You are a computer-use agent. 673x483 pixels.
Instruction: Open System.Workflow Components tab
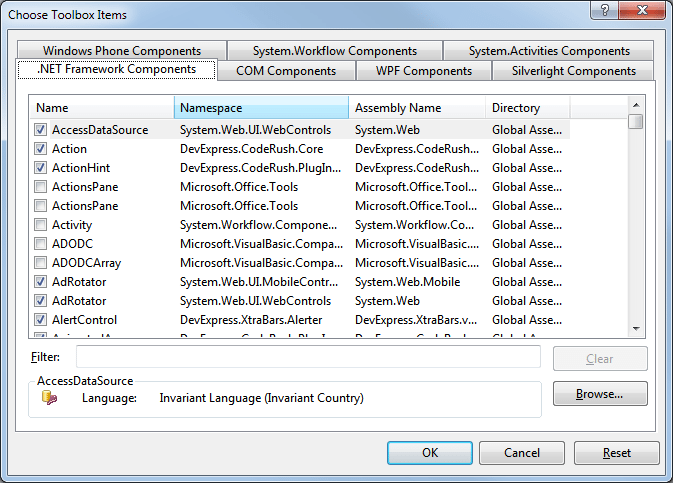point(335,51)
